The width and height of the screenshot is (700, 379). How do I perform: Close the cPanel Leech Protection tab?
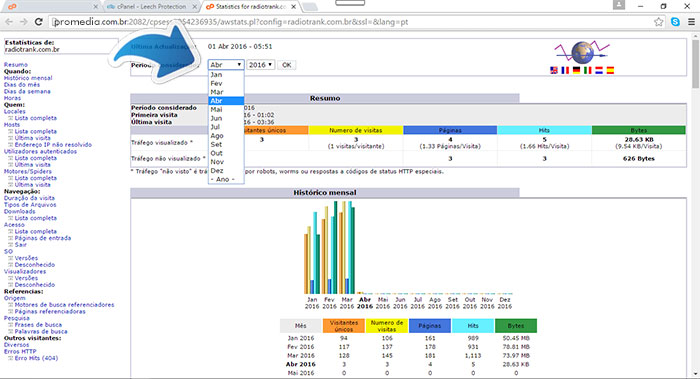tap(194, 7)
